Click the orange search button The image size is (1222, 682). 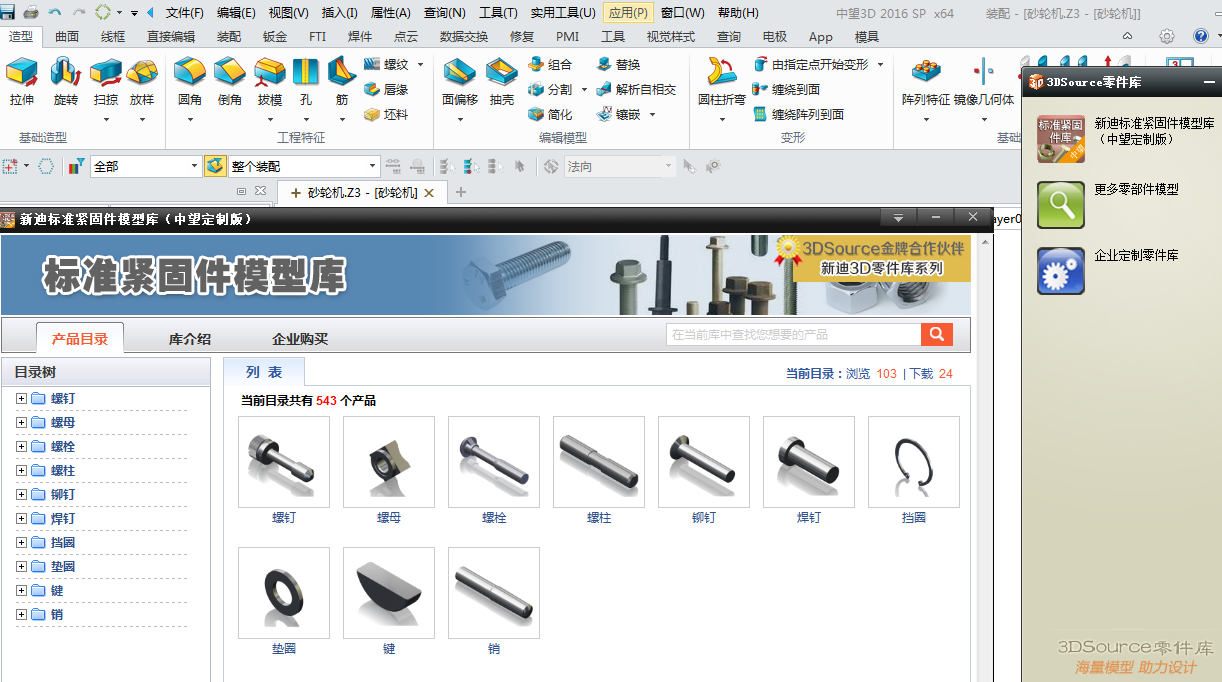coord(936,334)
